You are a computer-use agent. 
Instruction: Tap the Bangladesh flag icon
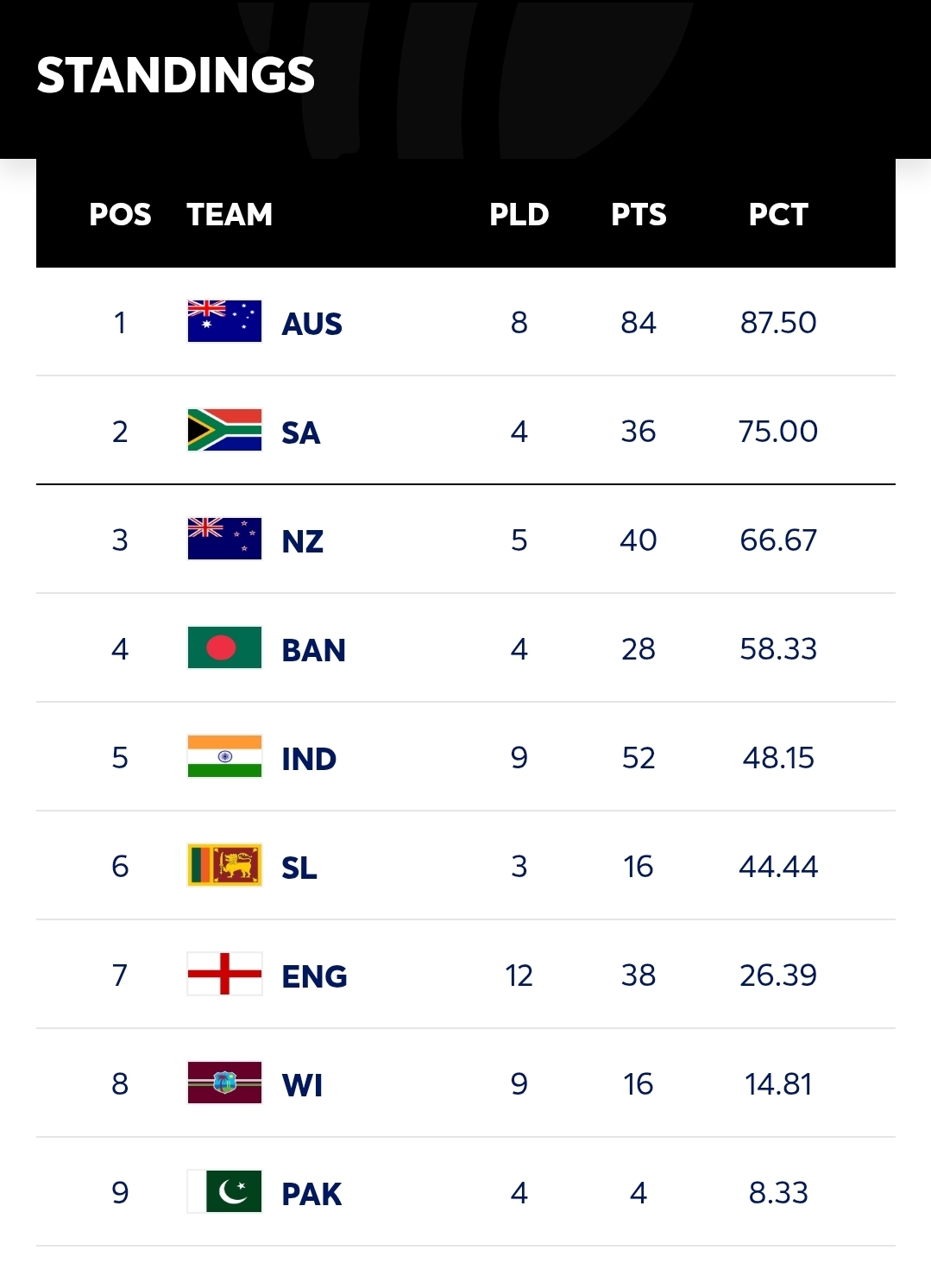coord(224,647)
